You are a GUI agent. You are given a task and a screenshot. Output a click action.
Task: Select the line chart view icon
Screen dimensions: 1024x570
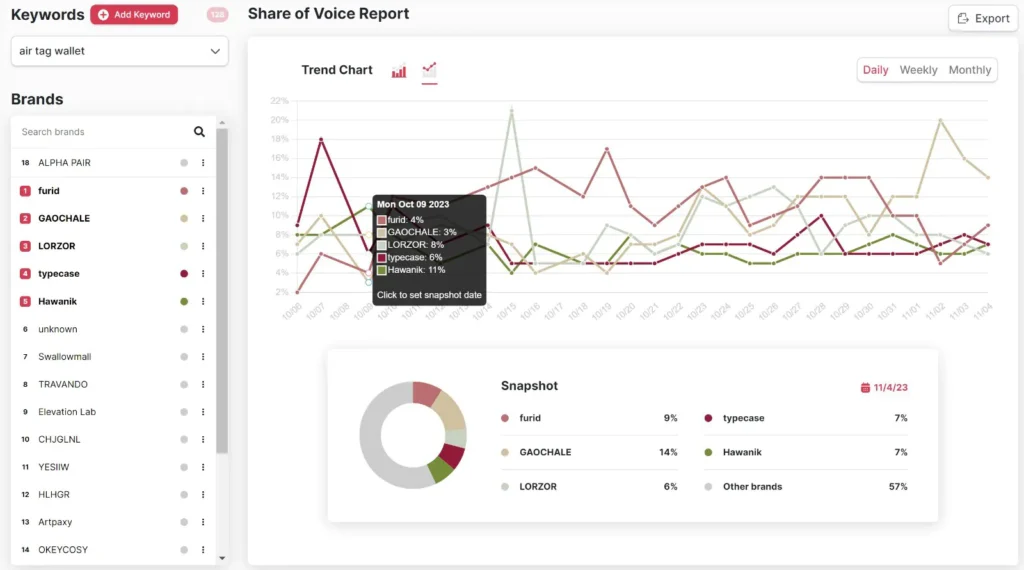(429, 70)
